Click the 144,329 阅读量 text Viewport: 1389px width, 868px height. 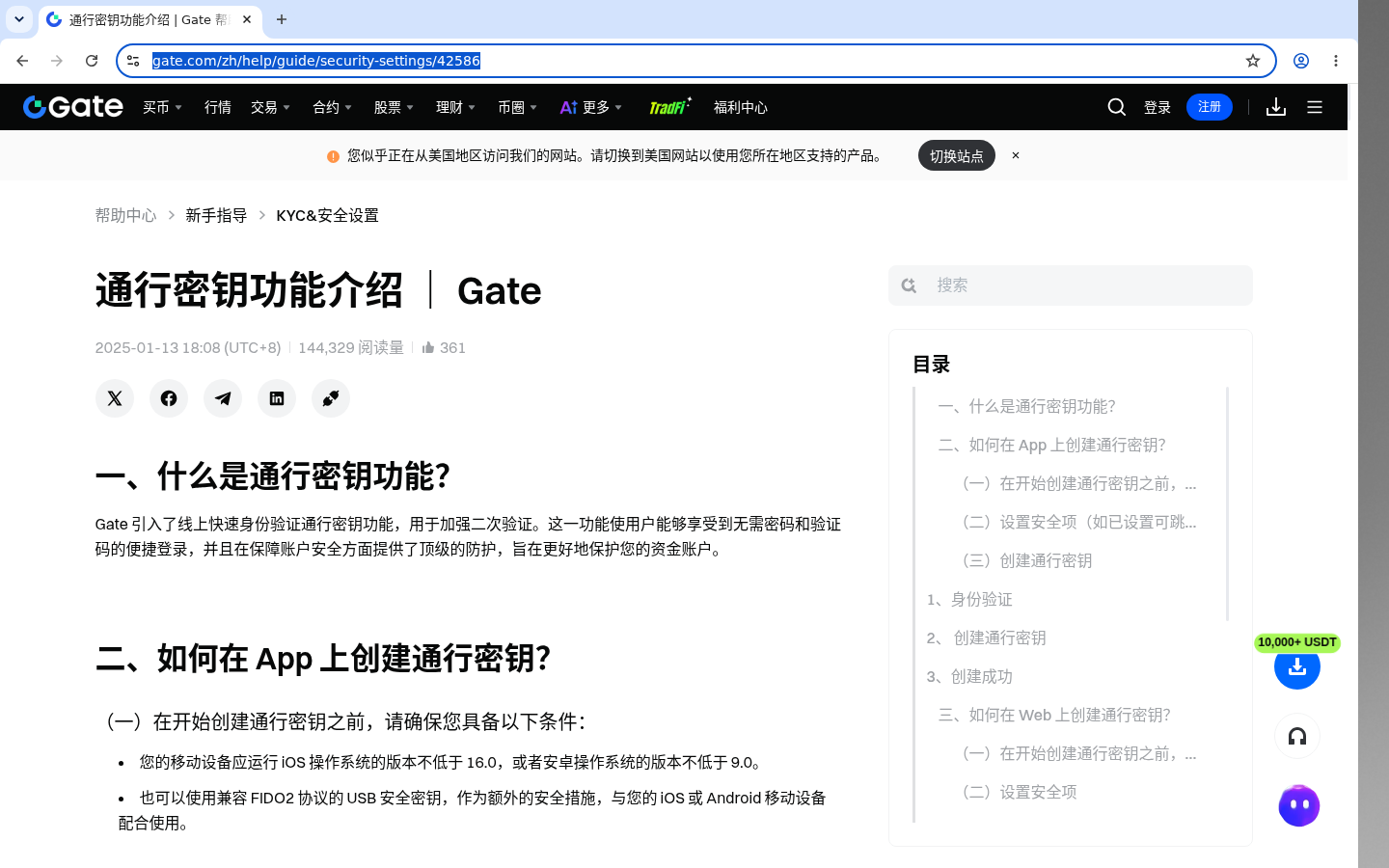pyautogui.click(x=351, y=347)
